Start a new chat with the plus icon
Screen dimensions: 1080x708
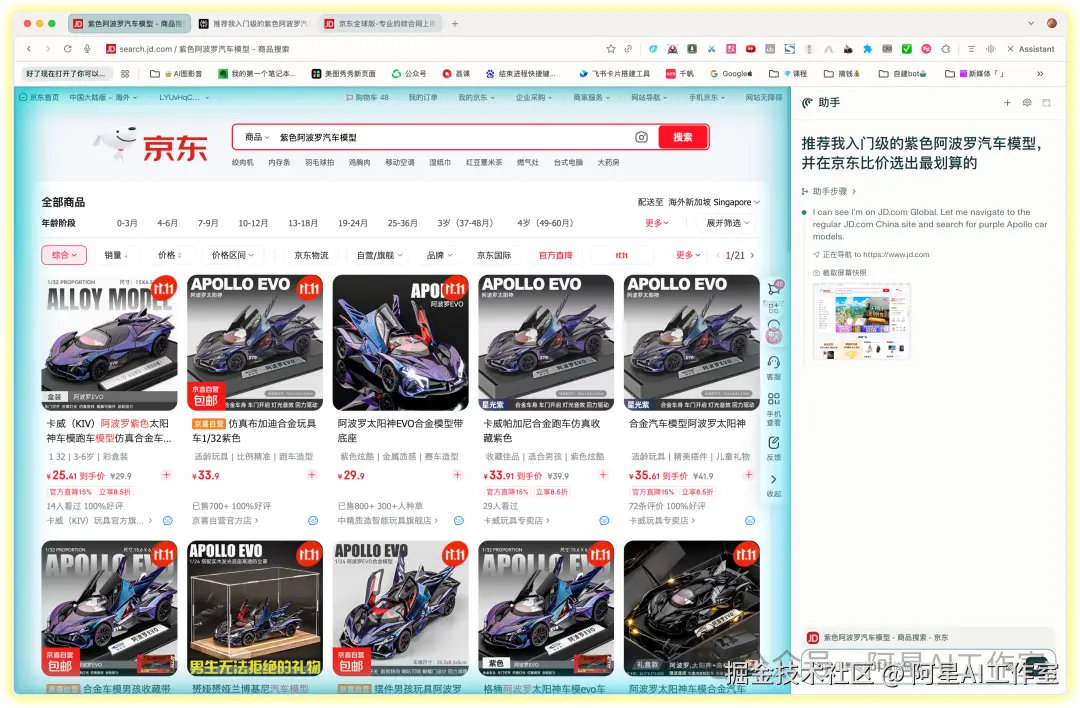coord(1008,102)
